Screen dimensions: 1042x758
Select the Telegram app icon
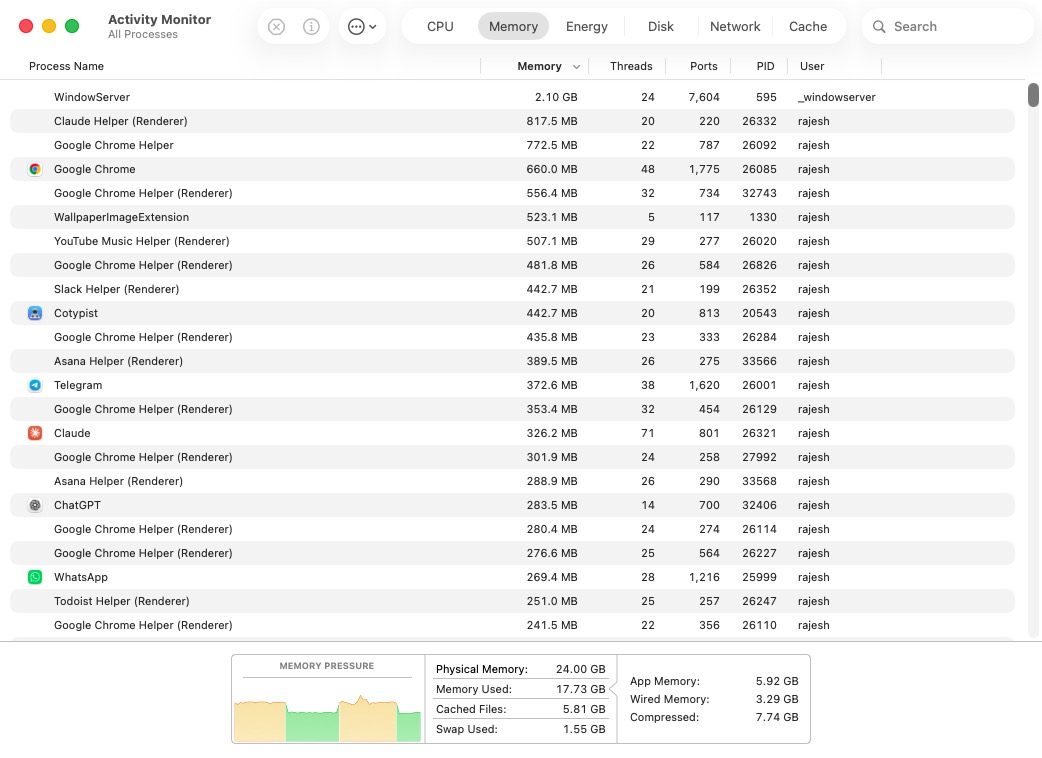pyautogui.click(x=35, y=385)
